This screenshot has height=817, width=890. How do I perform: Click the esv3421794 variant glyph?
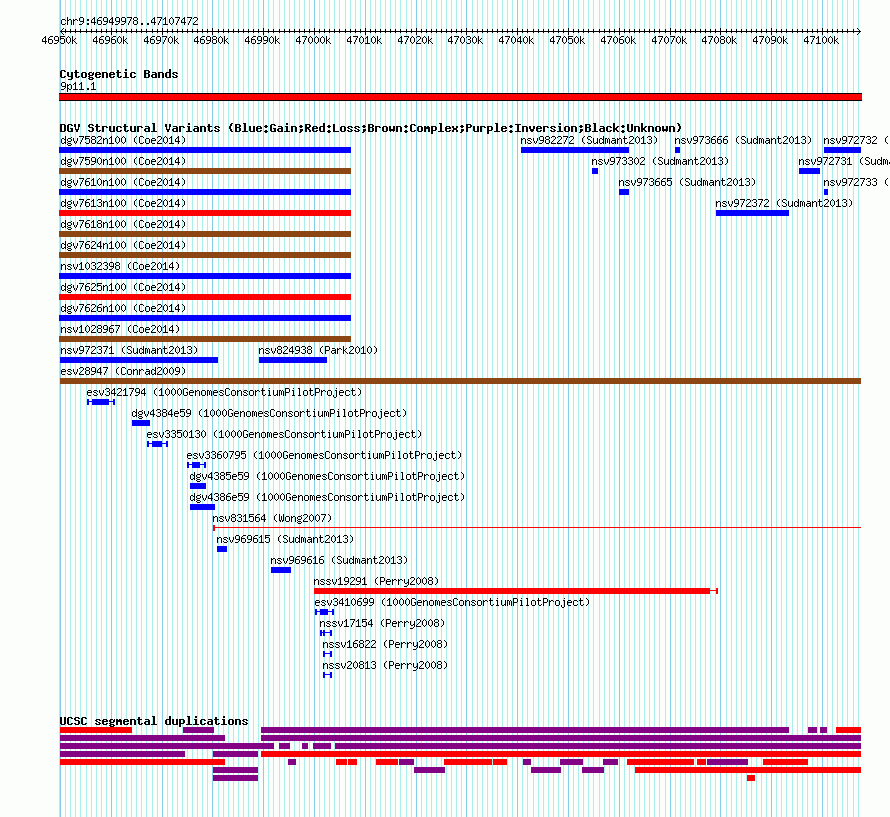point(101,402)
